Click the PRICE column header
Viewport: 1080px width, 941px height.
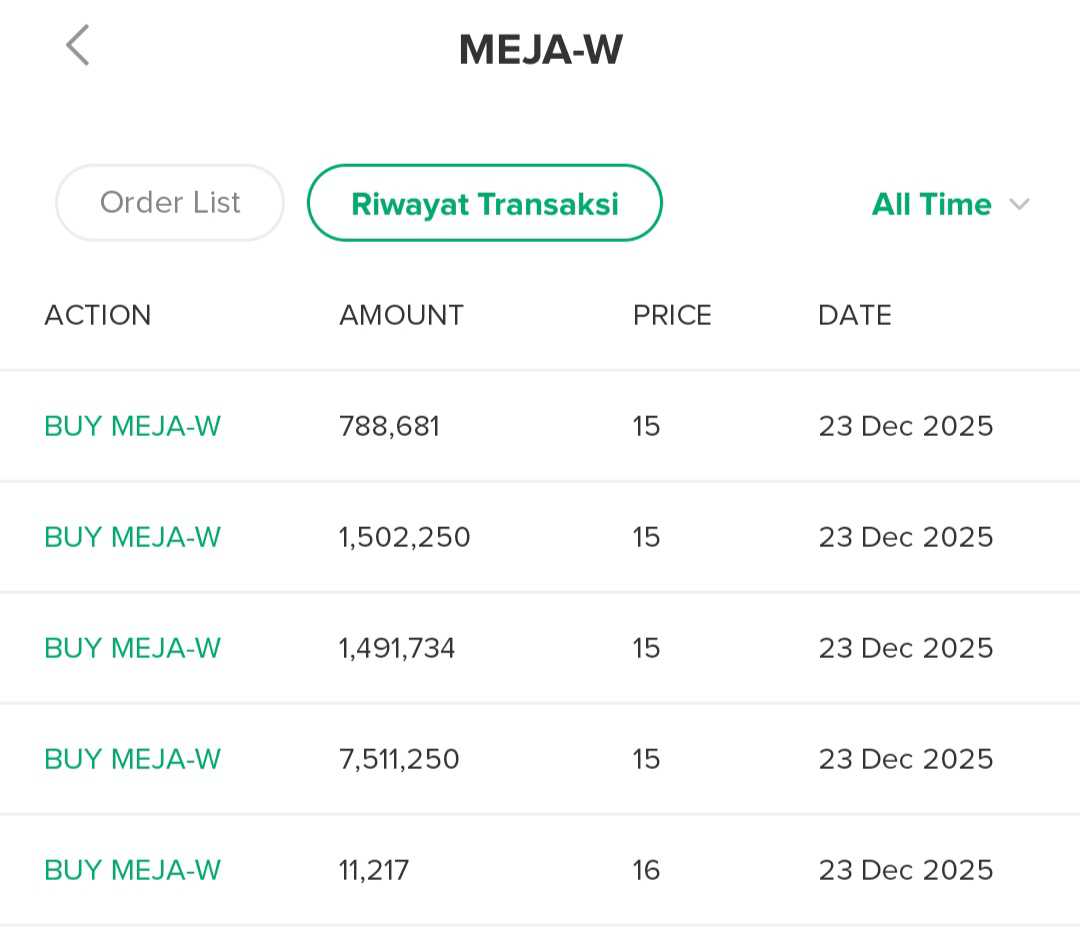pos(672,316)
